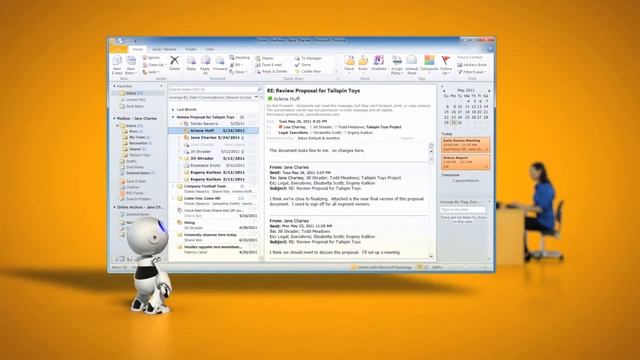640x360 pixels.
Task: Go to next month in calendar
Action: 489,90
